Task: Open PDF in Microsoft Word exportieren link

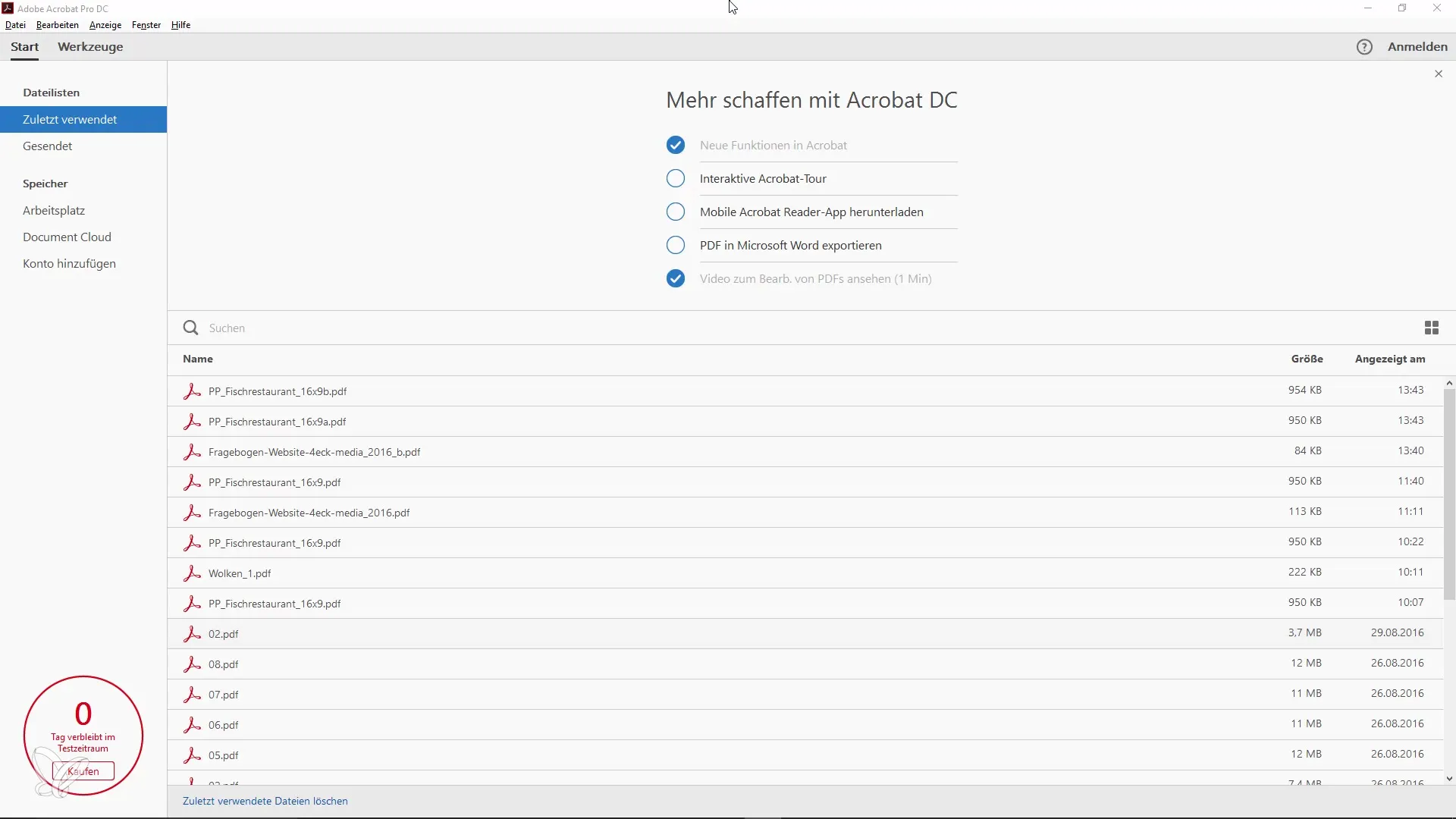Action: click(x=791, y=245)
